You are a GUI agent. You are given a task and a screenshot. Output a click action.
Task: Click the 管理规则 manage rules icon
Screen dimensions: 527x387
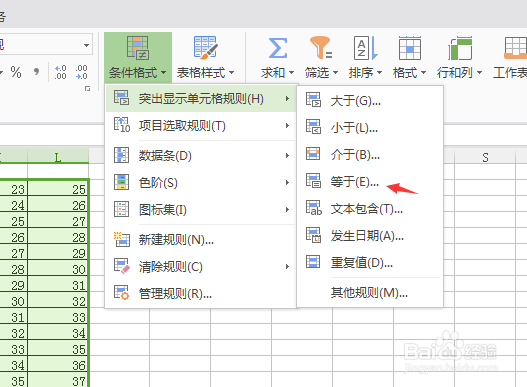121,293
